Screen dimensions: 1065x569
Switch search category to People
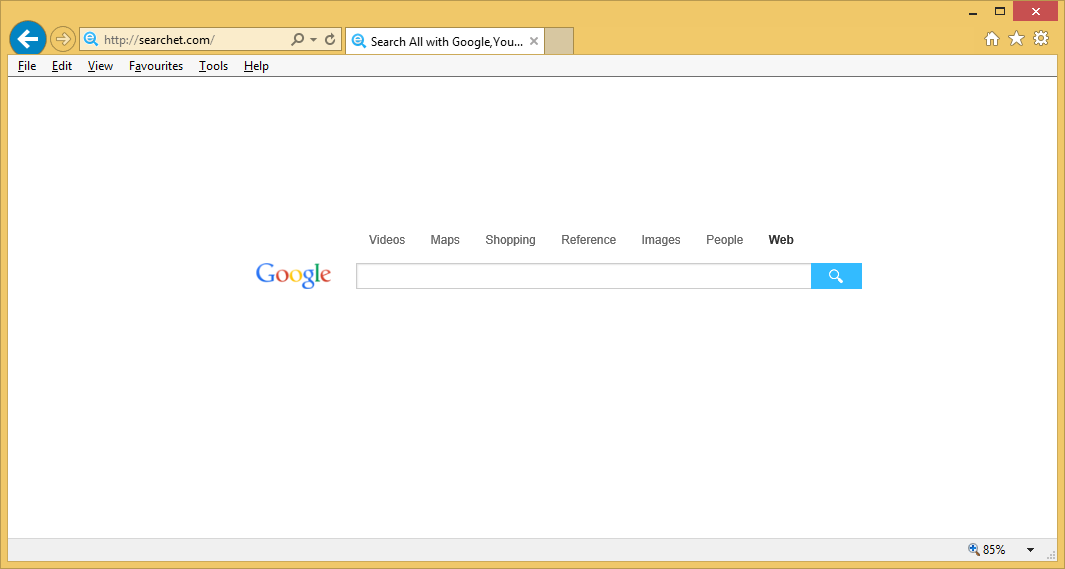[x=725, y=240]
